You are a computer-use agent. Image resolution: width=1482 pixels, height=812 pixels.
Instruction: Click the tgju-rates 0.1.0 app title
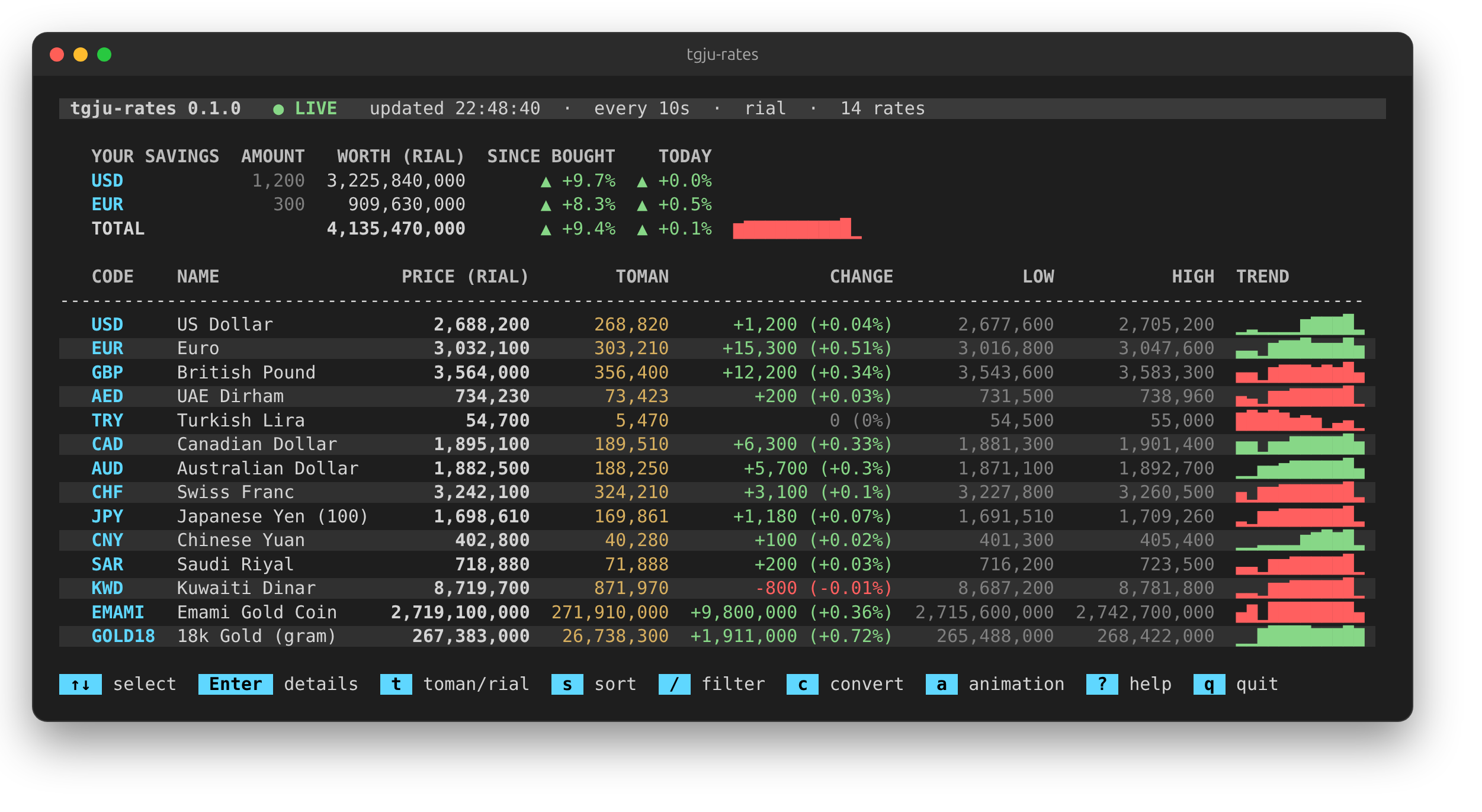(155, 108)
